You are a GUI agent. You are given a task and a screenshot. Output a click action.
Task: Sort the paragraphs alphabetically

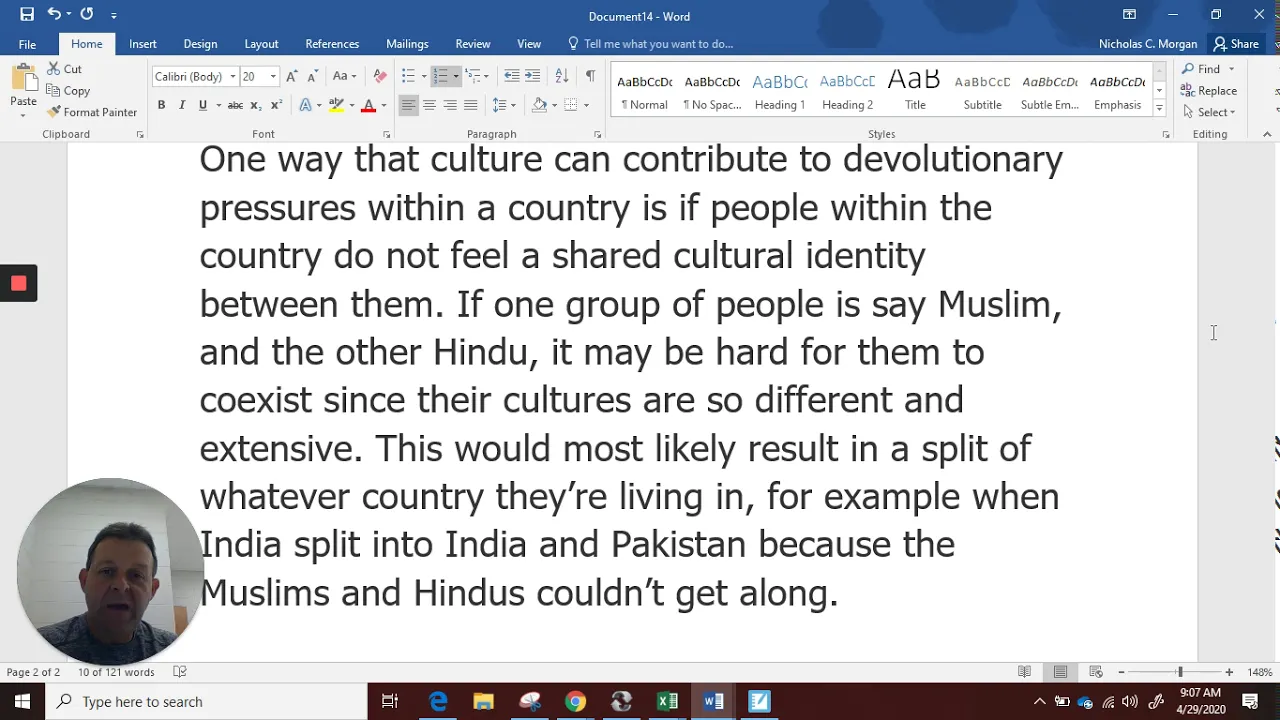(x=562, y=77)
